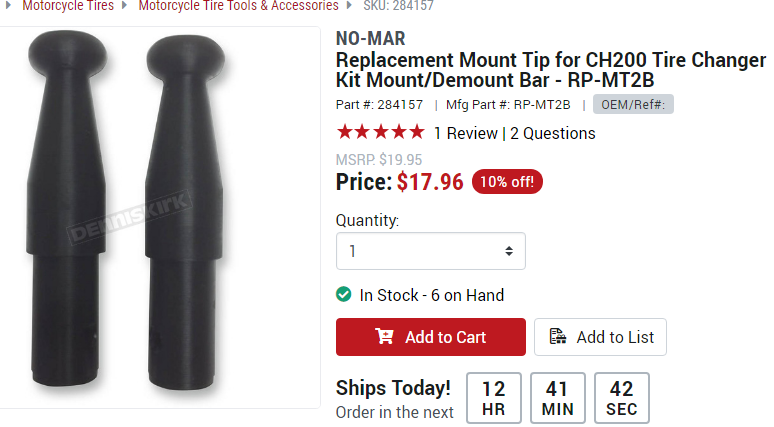Screen dimensions: 774x427
Task: Click the hours countdown box
Action: [x=493, y=398]
